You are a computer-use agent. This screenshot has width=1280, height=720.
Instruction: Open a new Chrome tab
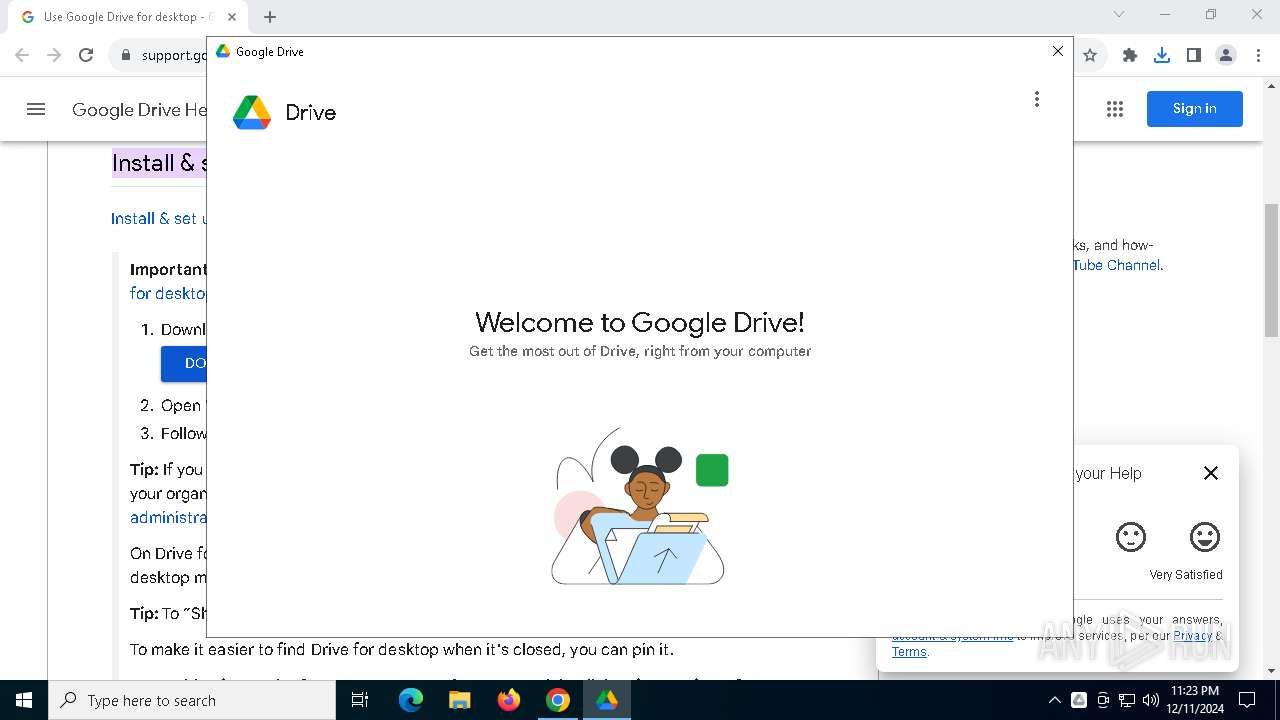[270, 17]
